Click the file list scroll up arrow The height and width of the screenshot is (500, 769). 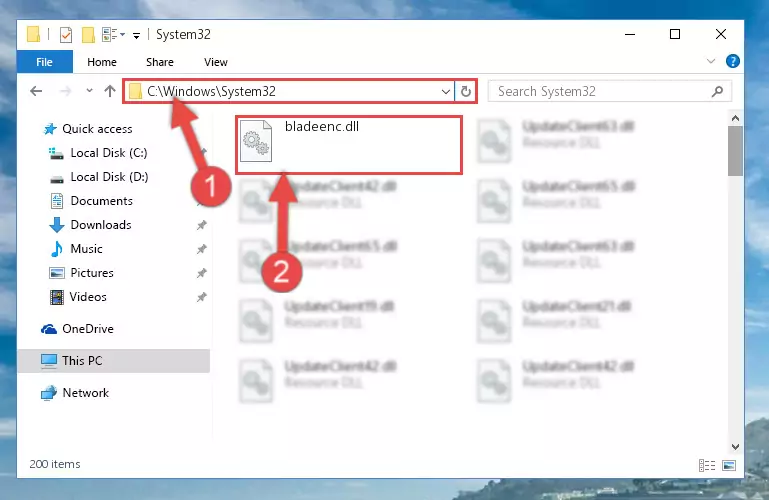[x=735, y=118]
